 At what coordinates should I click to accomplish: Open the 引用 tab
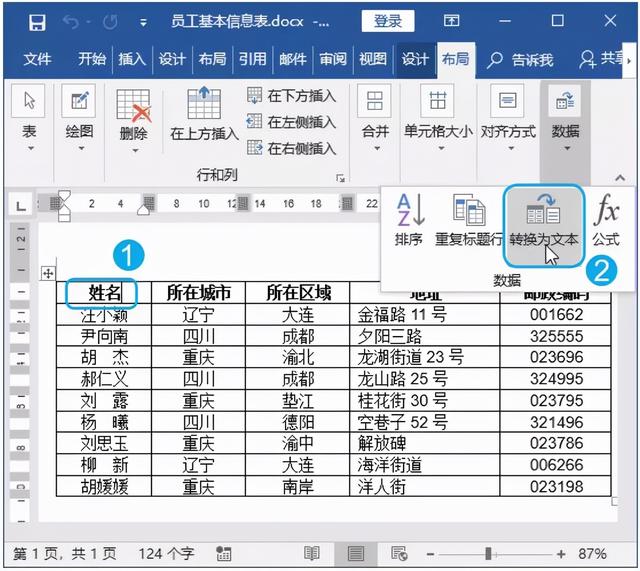[x=252, y=59]
